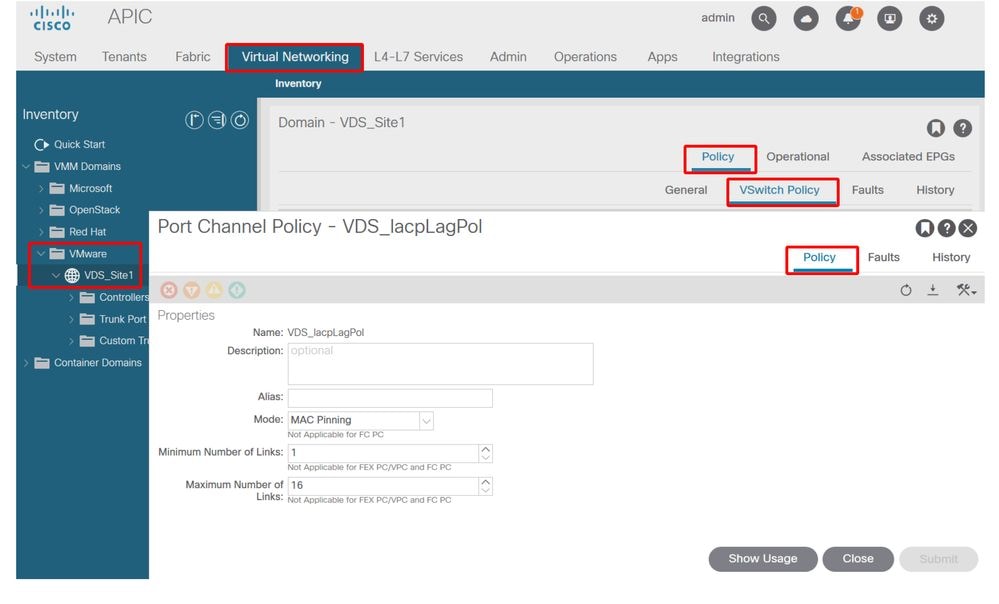Click the monitor display icon in header

889,18
